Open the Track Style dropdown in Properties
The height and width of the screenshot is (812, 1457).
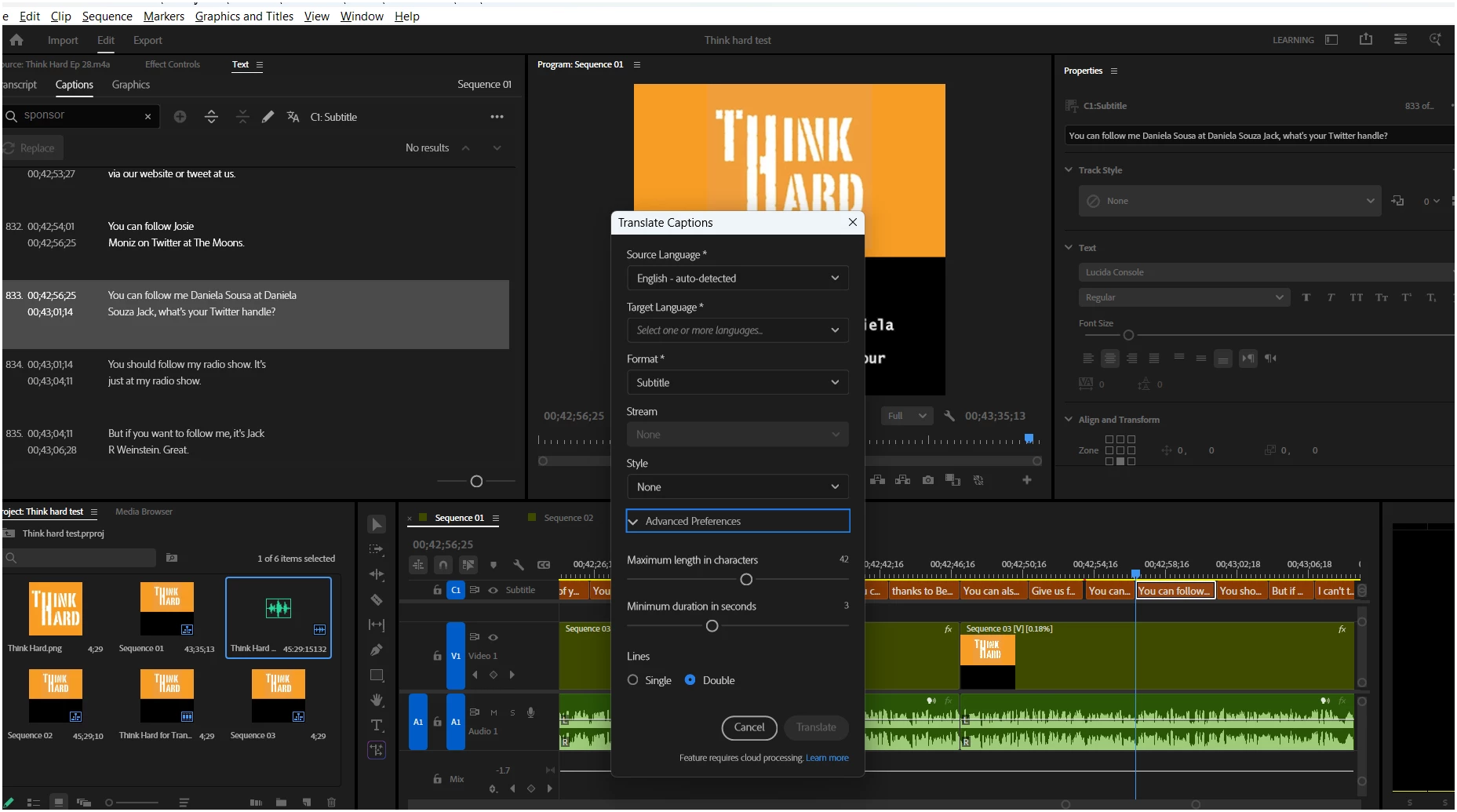[1229, 201]
